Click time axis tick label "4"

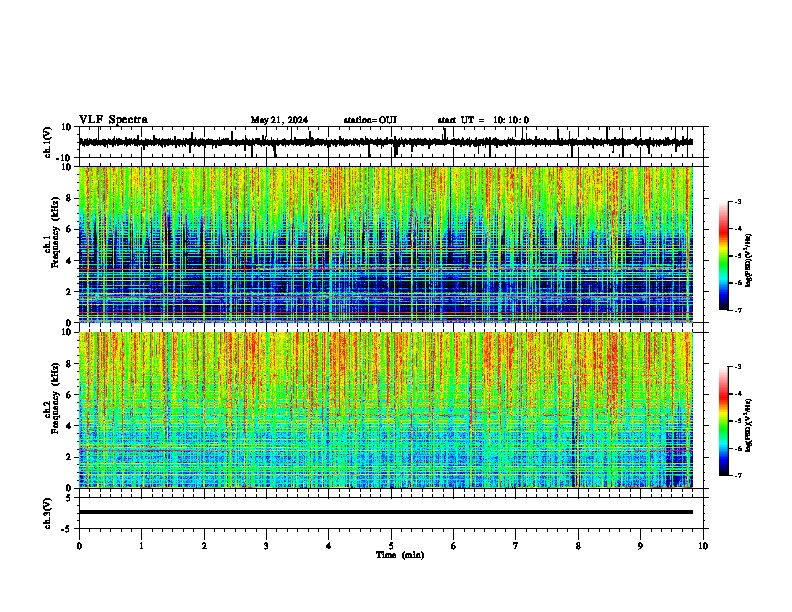tap(328, 546)
